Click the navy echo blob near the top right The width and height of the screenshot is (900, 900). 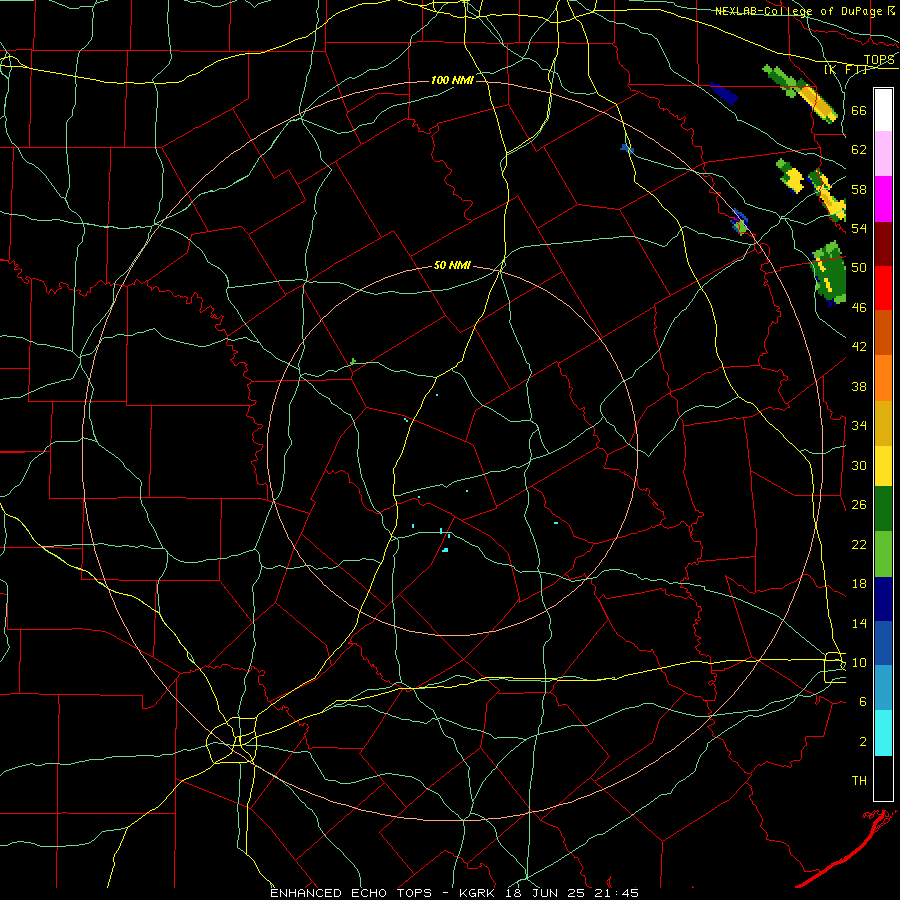(724, 94)
